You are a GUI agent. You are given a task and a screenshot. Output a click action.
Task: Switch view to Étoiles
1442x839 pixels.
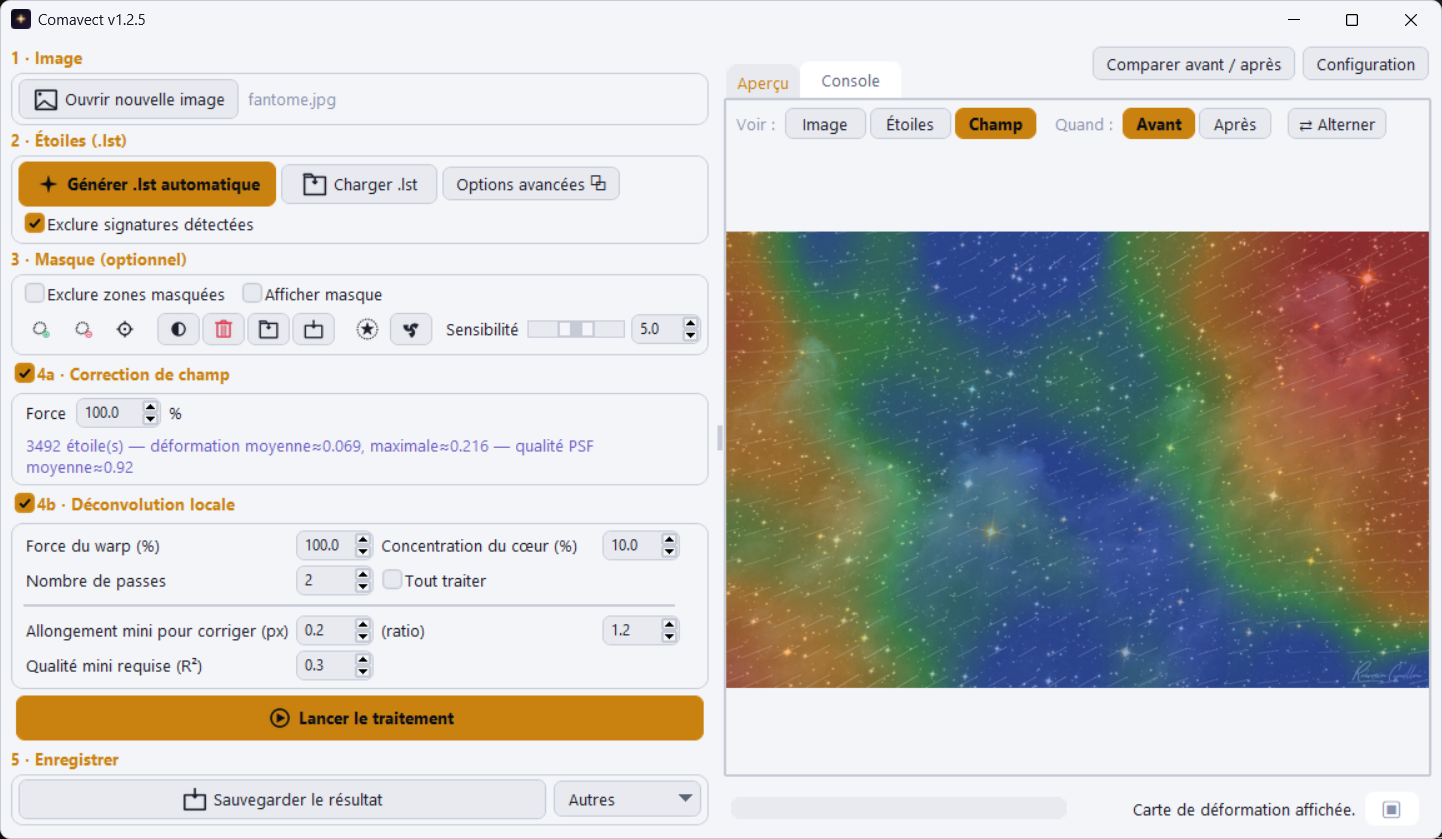(x=910, y=124)
